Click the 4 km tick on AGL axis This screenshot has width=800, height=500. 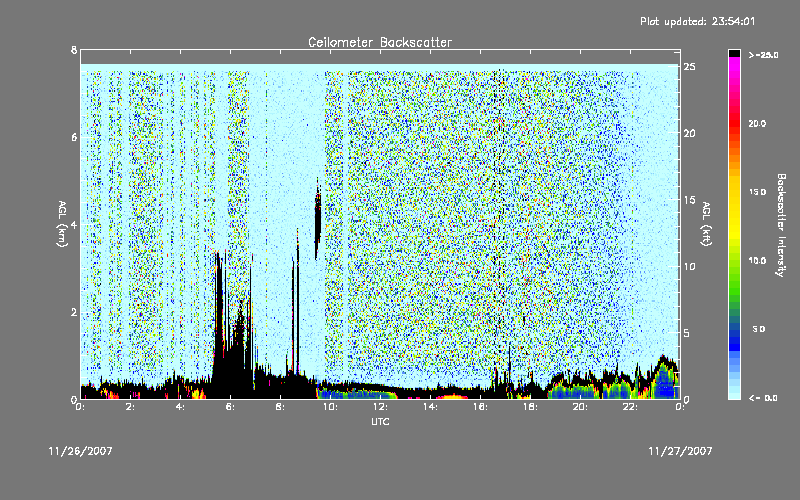click(x=74, y=225)
